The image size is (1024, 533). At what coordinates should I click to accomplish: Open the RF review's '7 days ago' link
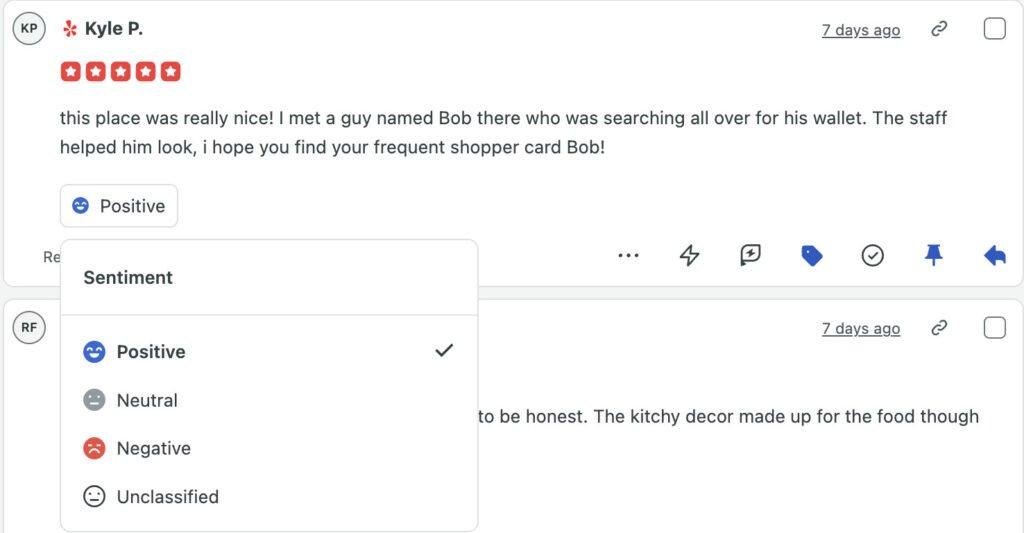[861, 329]
